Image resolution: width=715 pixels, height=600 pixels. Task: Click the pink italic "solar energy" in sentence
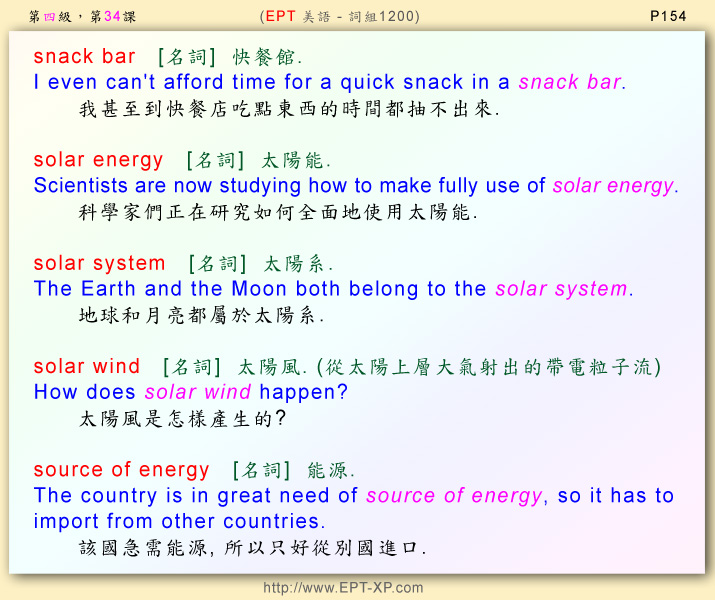point(614,186)
